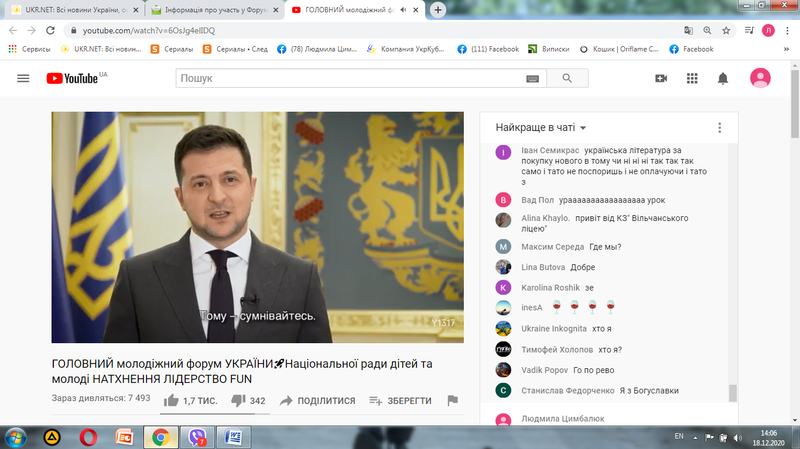
Task: Open the on-screen keyboard in search box
Action: point(532,79)
